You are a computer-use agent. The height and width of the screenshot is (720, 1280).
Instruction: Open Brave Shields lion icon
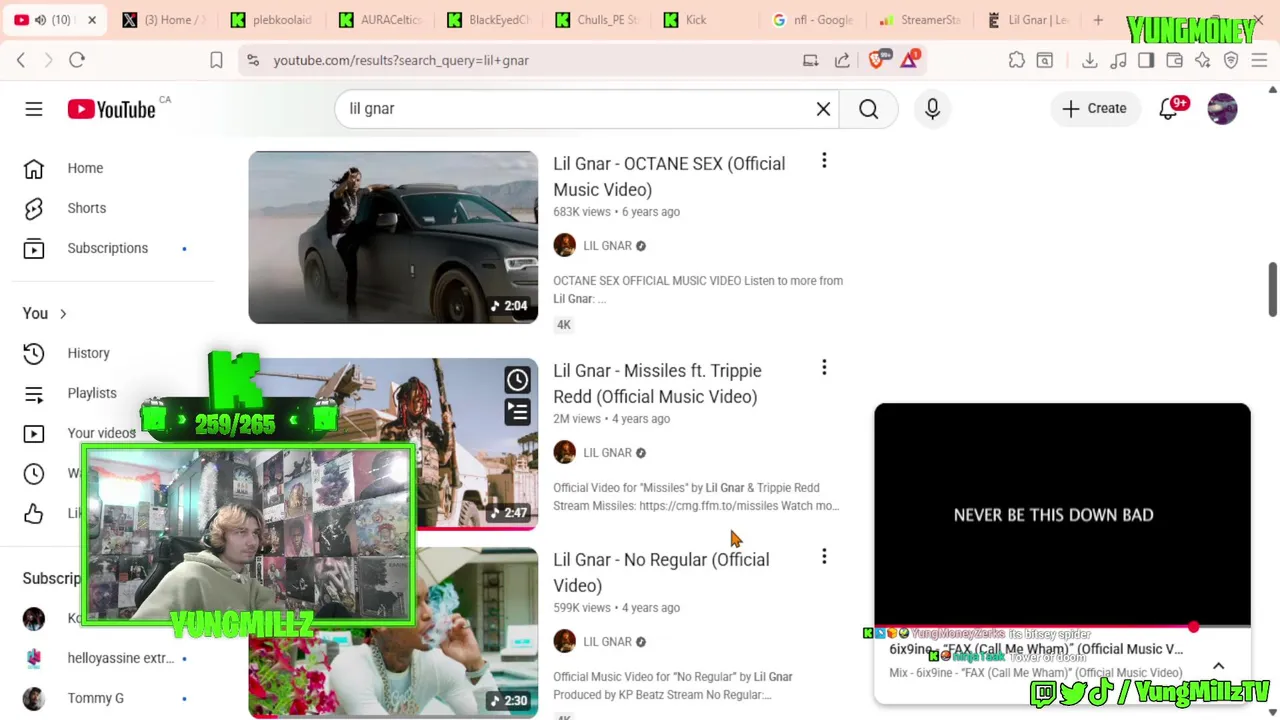coord(877,60)
